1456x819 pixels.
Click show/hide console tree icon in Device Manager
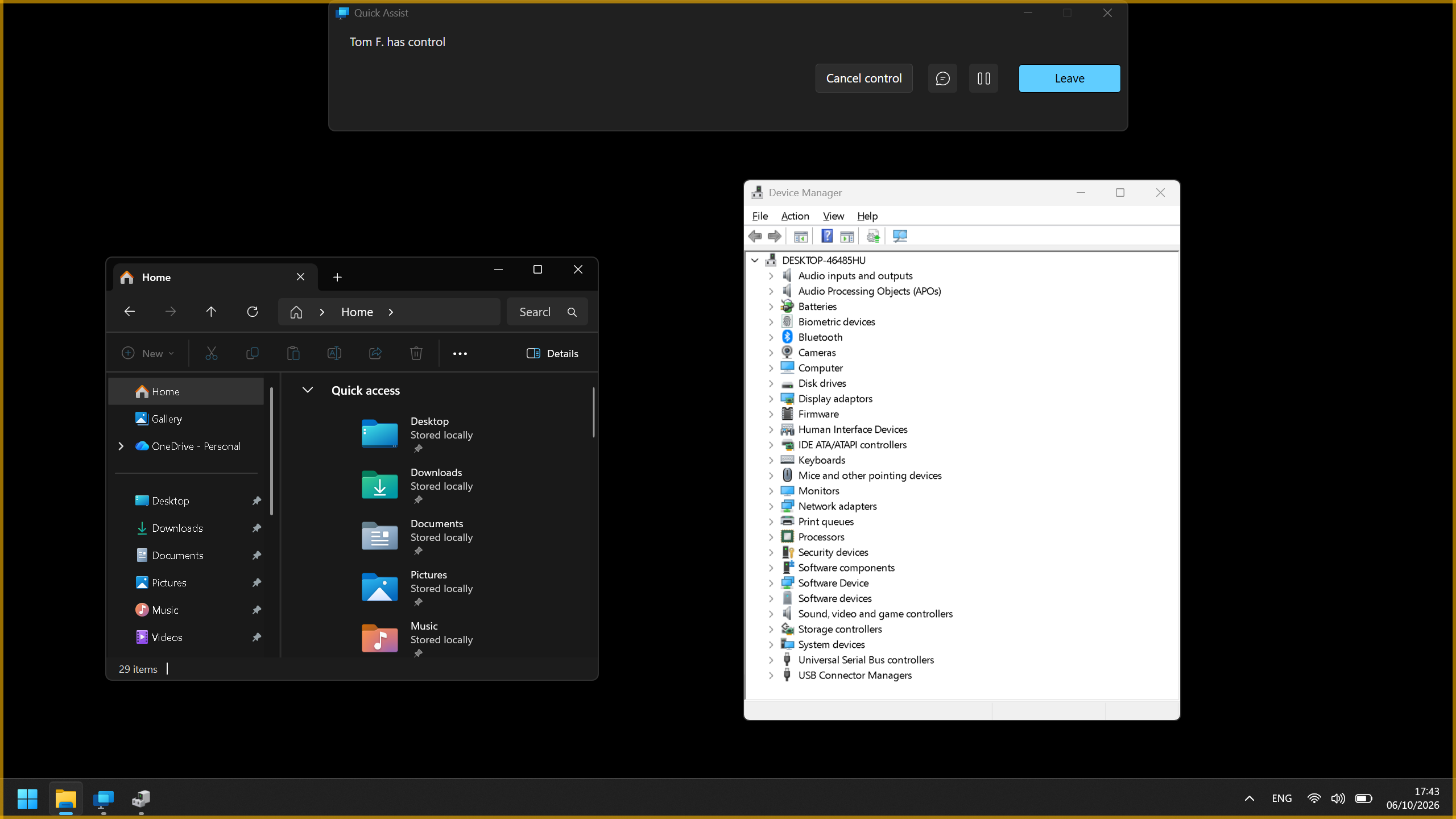coord(801,236)
